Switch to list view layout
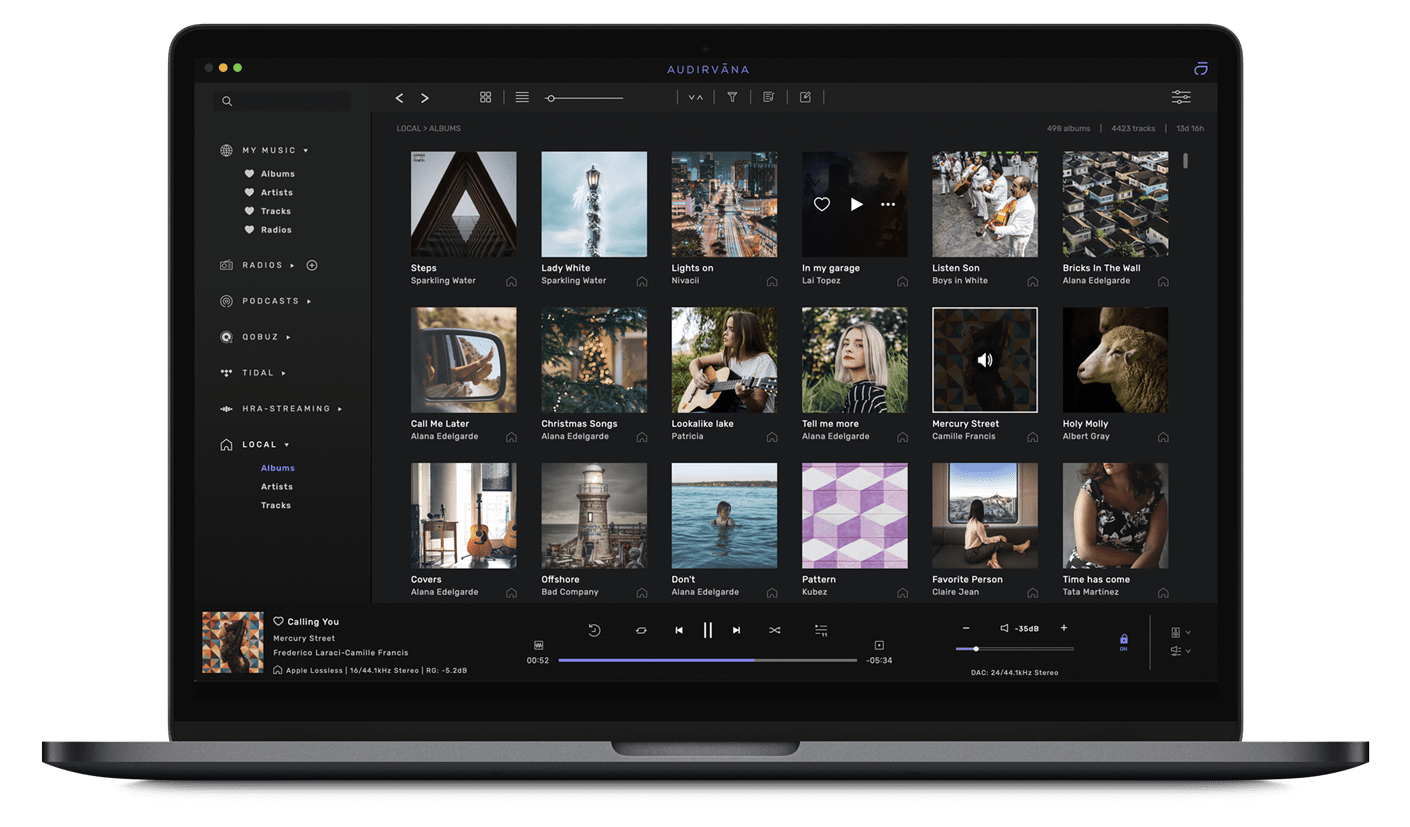Image resolution: width=1410 pixels, height=827 pixels. (x=522, y=97)
